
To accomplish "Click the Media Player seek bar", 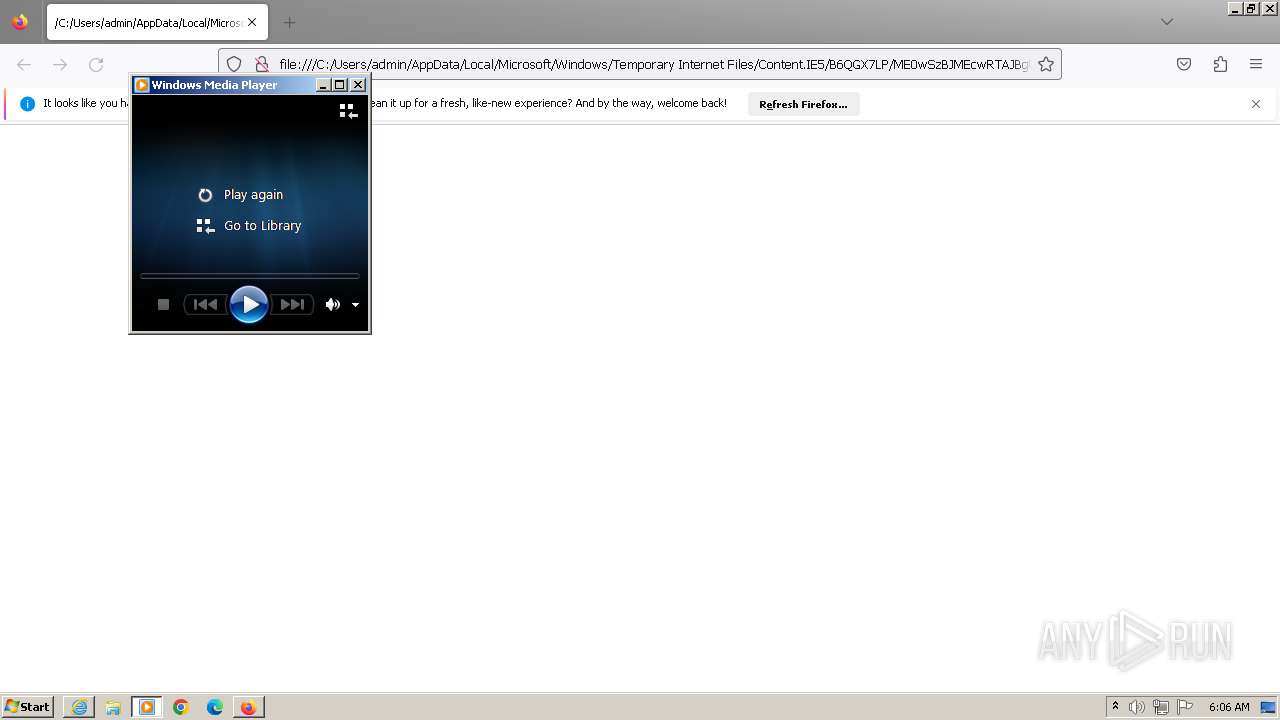I will tap(250, 275).
